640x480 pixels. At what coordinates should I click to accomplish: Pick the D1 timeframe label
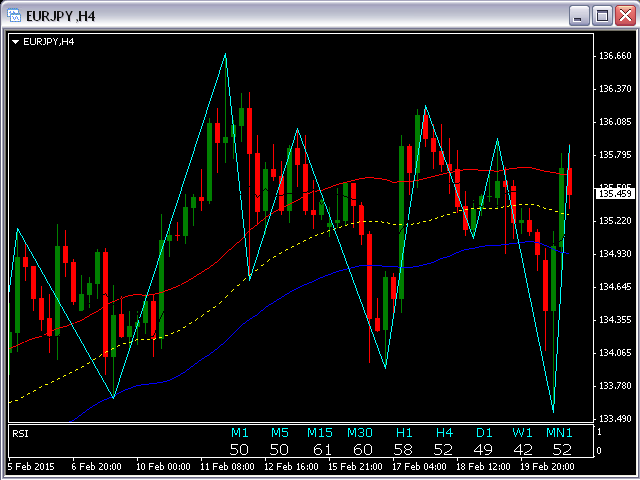(x=484, y=432)
